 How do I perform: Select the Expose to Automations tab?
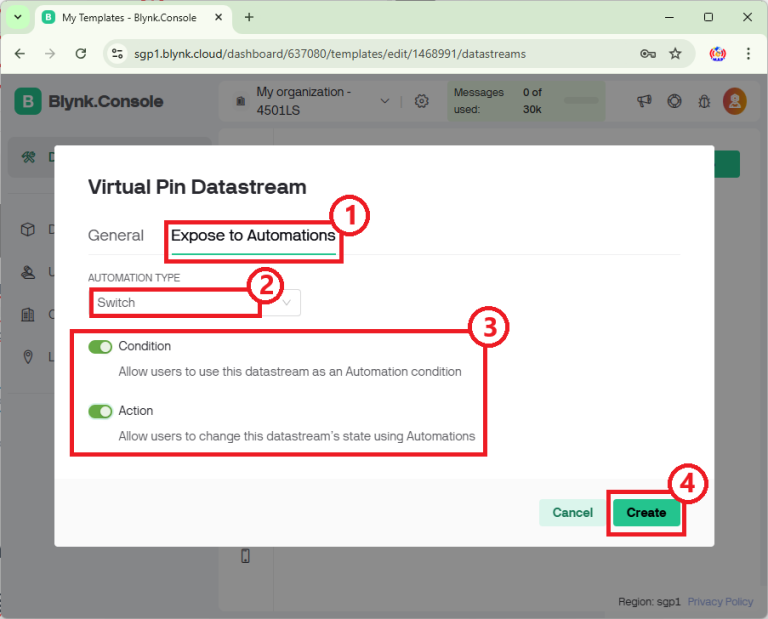(x=253, y=236)
